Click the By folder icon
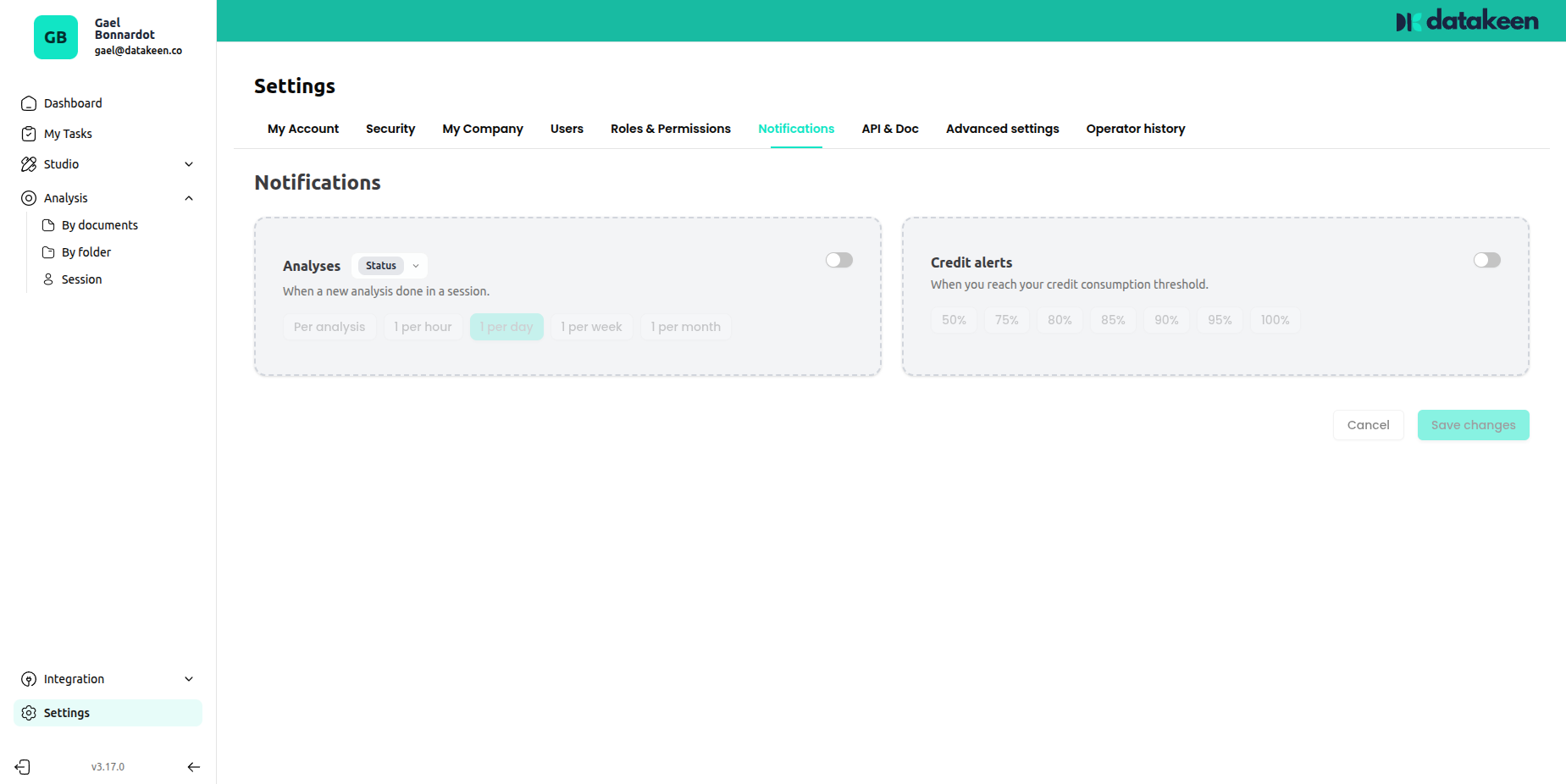The image size is (1566, 784). (x=48, y=252)
